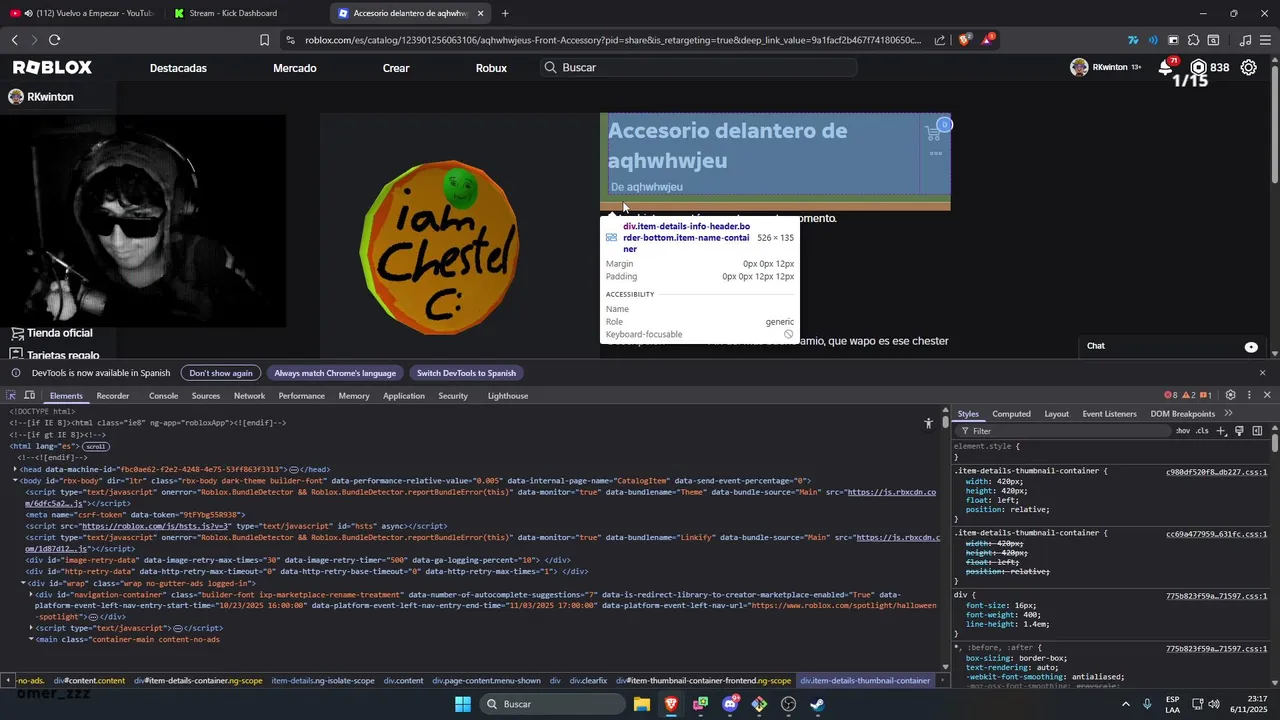This screenshot has width=1280, height=720.
Task: Mute the YouTube tab via speaker icon
Action: click(27, 13)
